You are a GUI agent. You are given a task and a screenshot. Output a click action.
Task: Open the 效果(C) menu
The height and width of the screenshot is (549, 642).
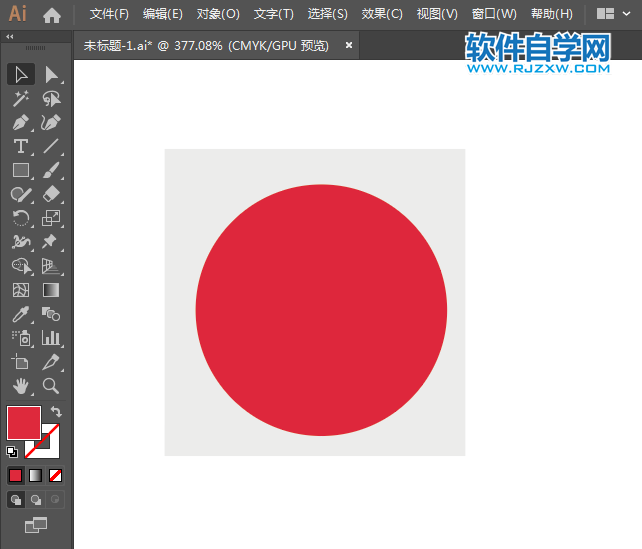point(382,14)
